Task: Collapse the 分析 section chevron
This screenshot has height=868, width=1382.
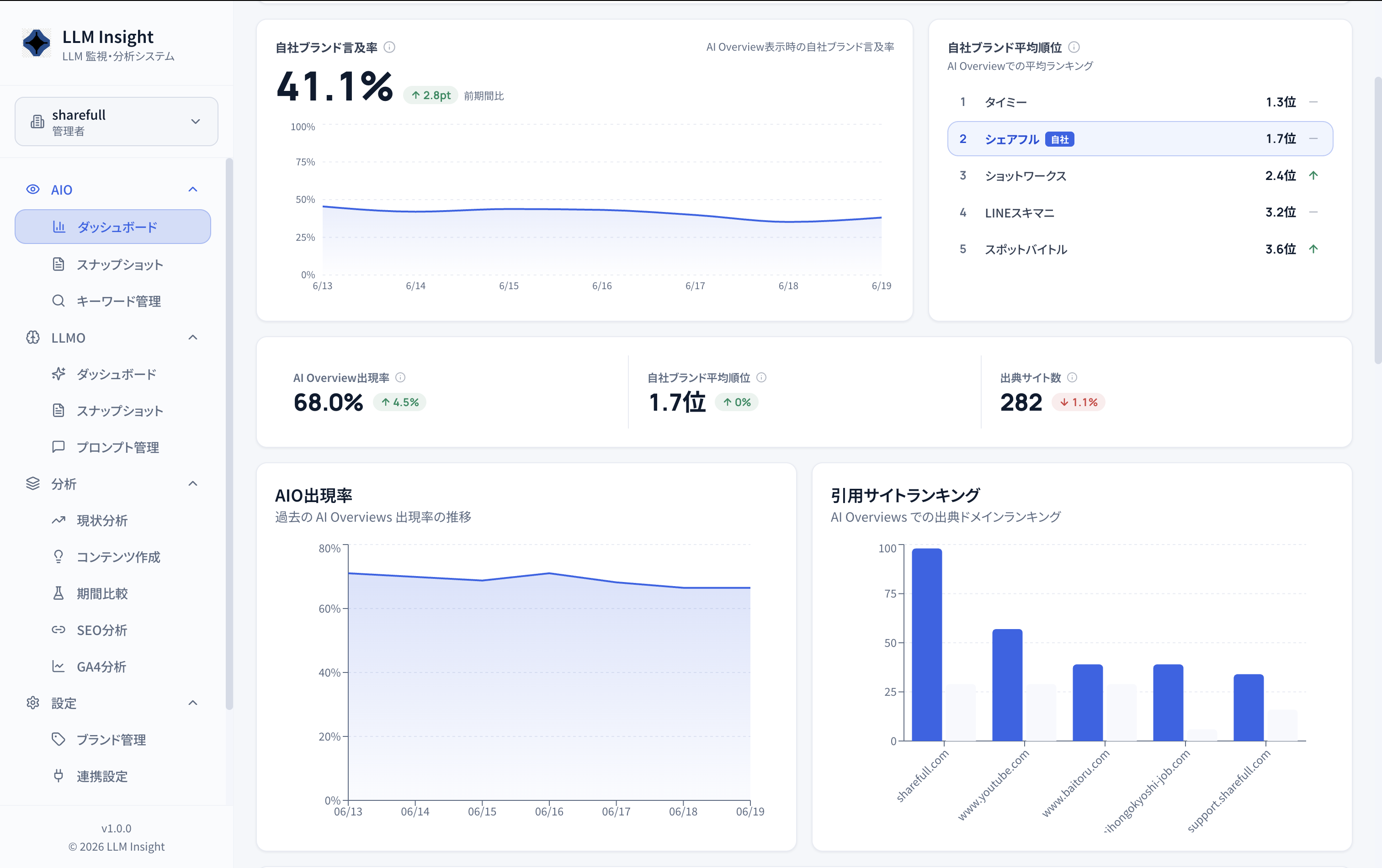Action: tap(193, 484)
